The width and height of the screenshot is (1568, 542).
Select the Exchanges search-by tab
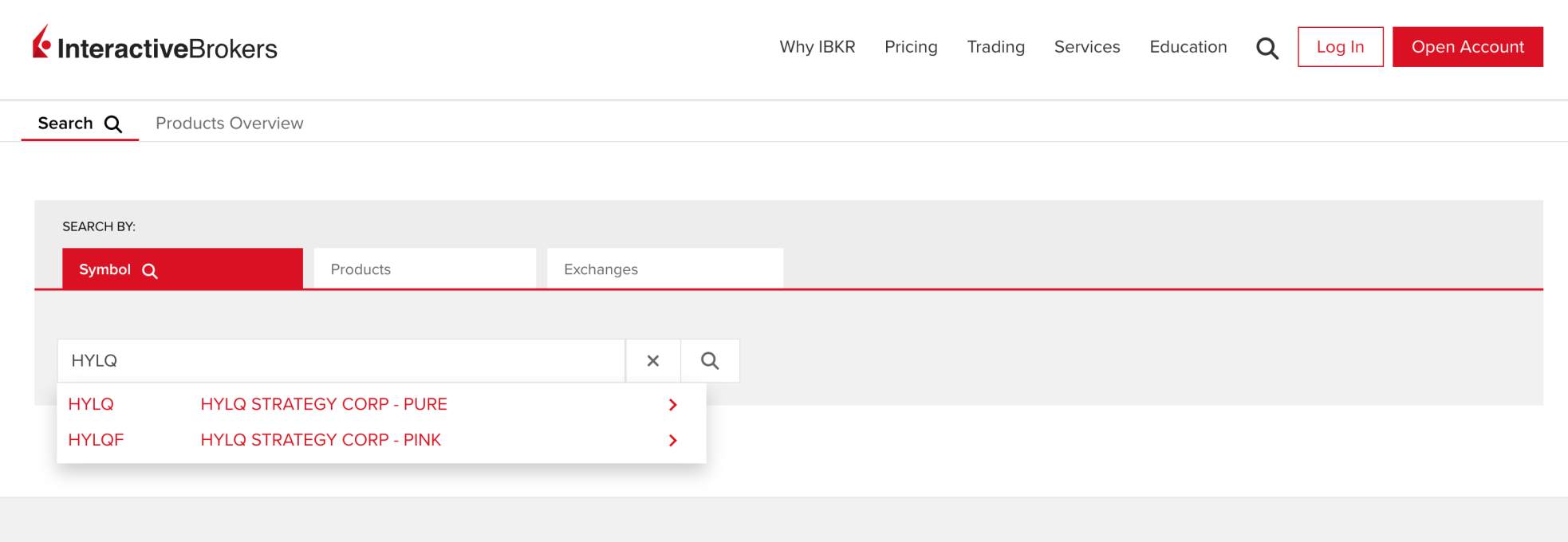point(664,269)
